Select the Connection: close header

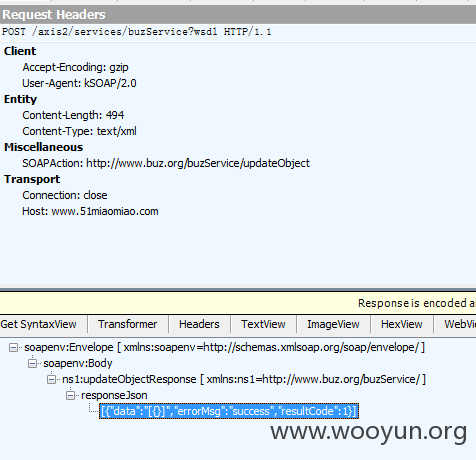(65, 195)
